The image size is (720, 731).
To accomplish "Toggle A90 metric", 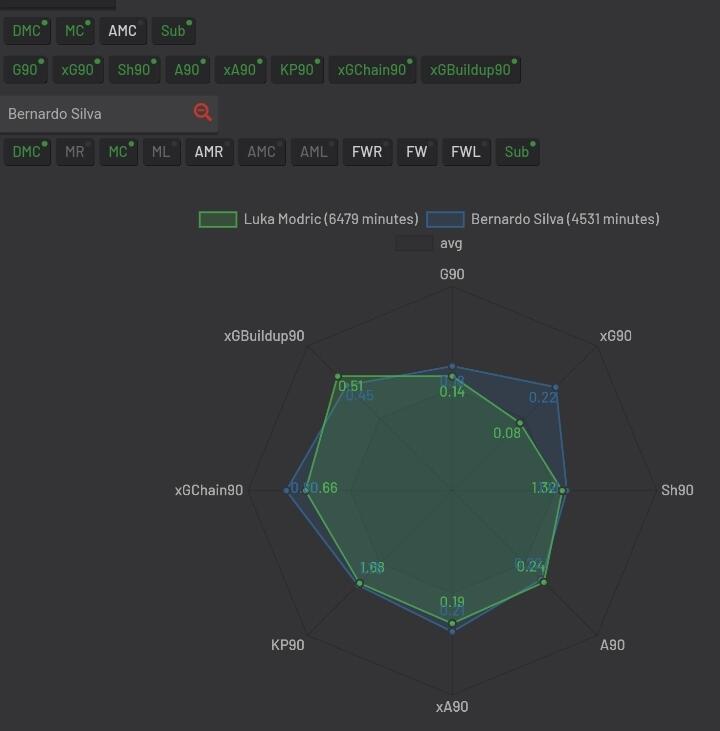I will [187, 70].
